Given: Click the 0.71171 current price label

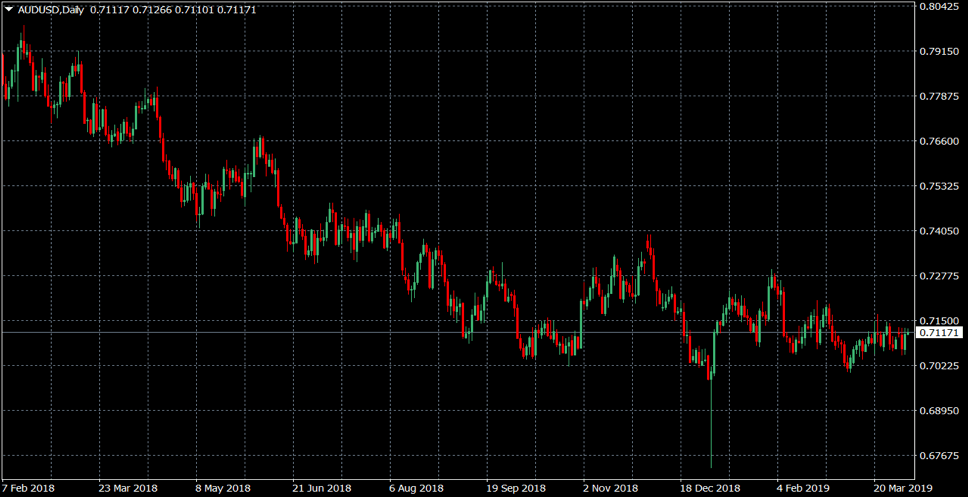Looking at the screenshot, I should pyautogui.click(x=938, y=333).
